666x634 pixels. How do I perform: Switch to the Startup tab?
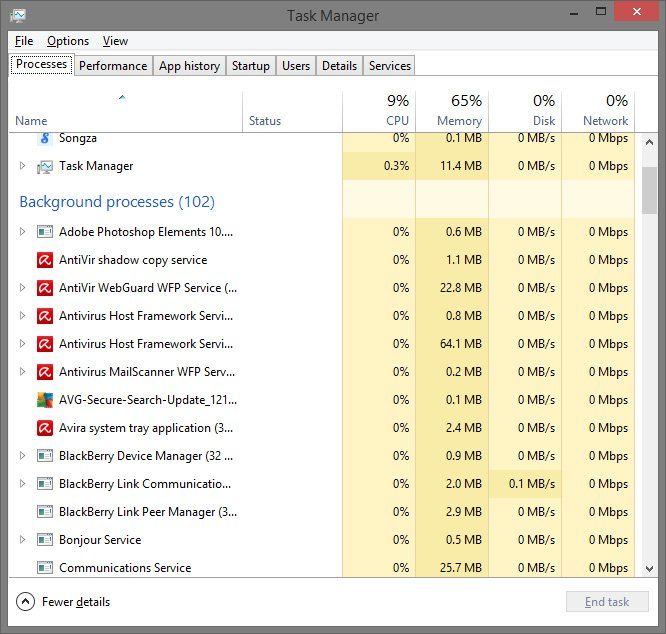[251, 66]
